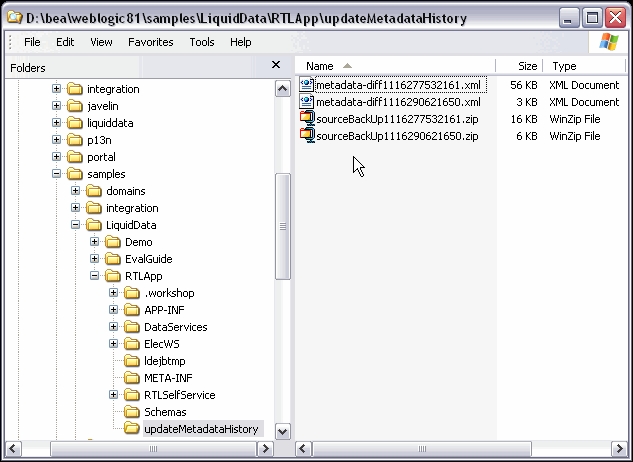Click the domains folder icon
This screenshot has height=462, width=633.
[x=94, y=191]
